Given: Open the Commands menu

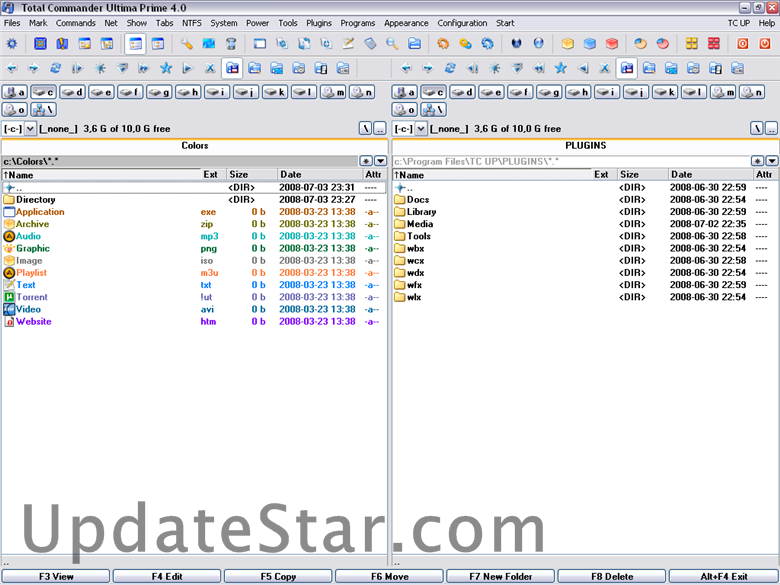Looking at the screenshot, I should tap(76, 23).
